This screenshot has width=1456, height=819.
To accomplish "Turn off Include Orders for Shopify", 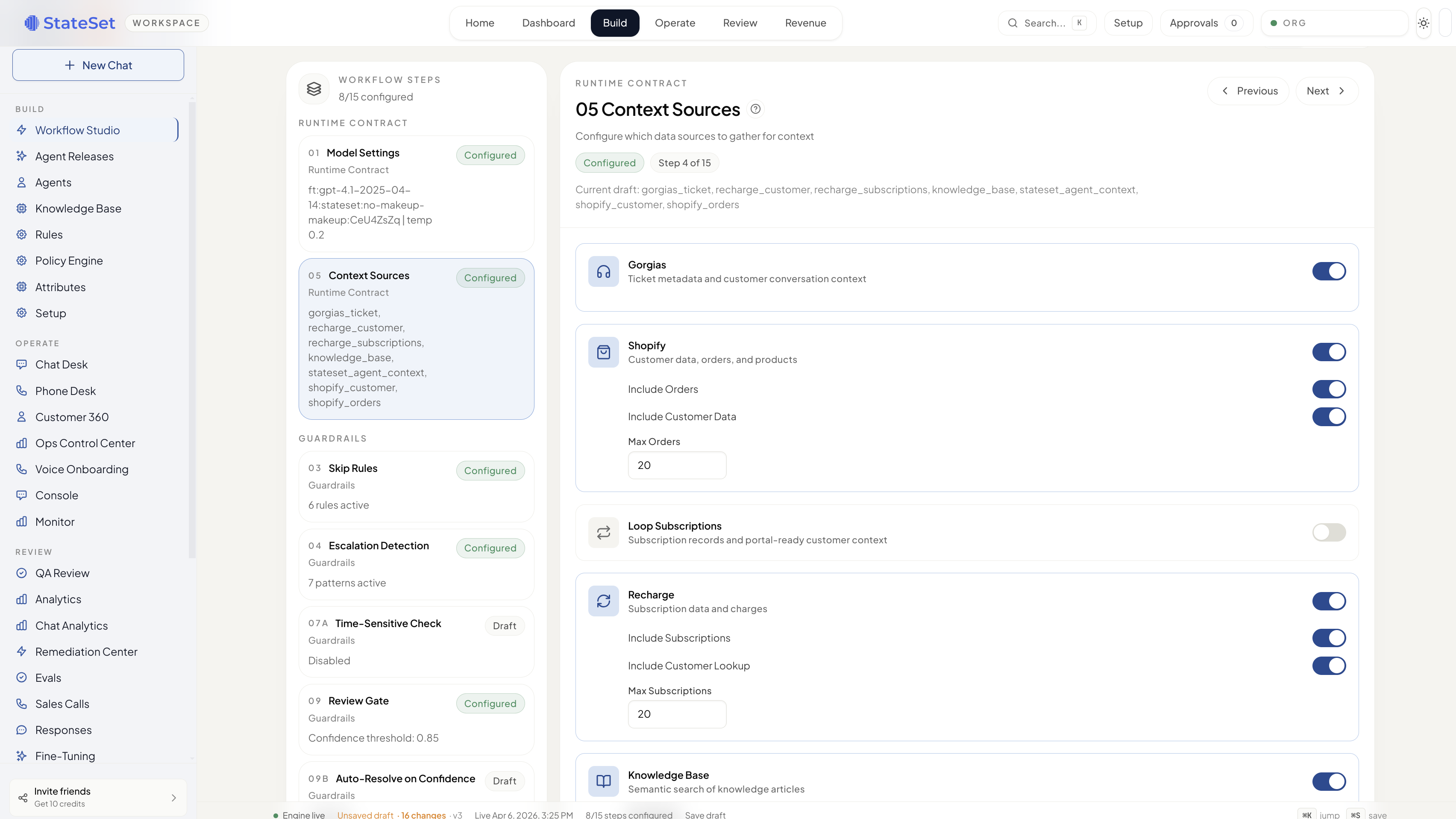I will (x=1329, y=389).
